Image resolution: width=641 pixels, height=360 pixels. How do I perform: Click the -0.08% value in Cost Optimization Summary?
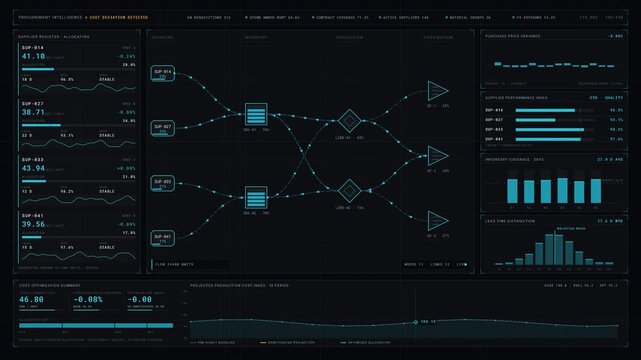[x=88, y=300]
